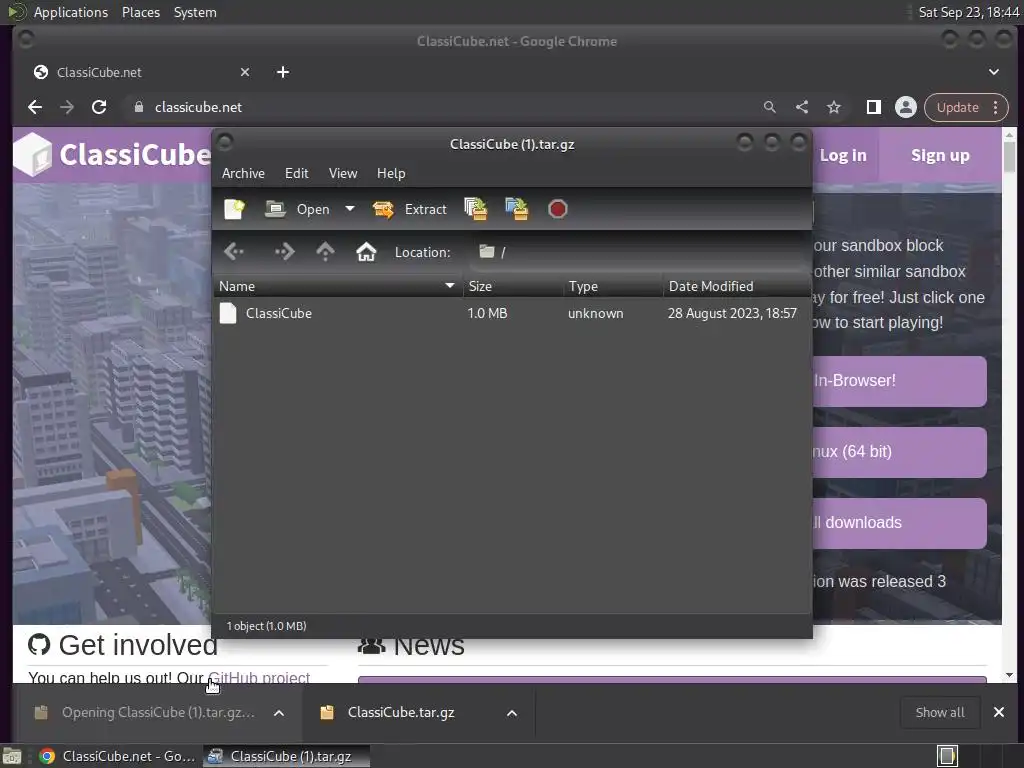Bookmark this page with star icon
Screen dimensions: 1024x768
[834, 107]
